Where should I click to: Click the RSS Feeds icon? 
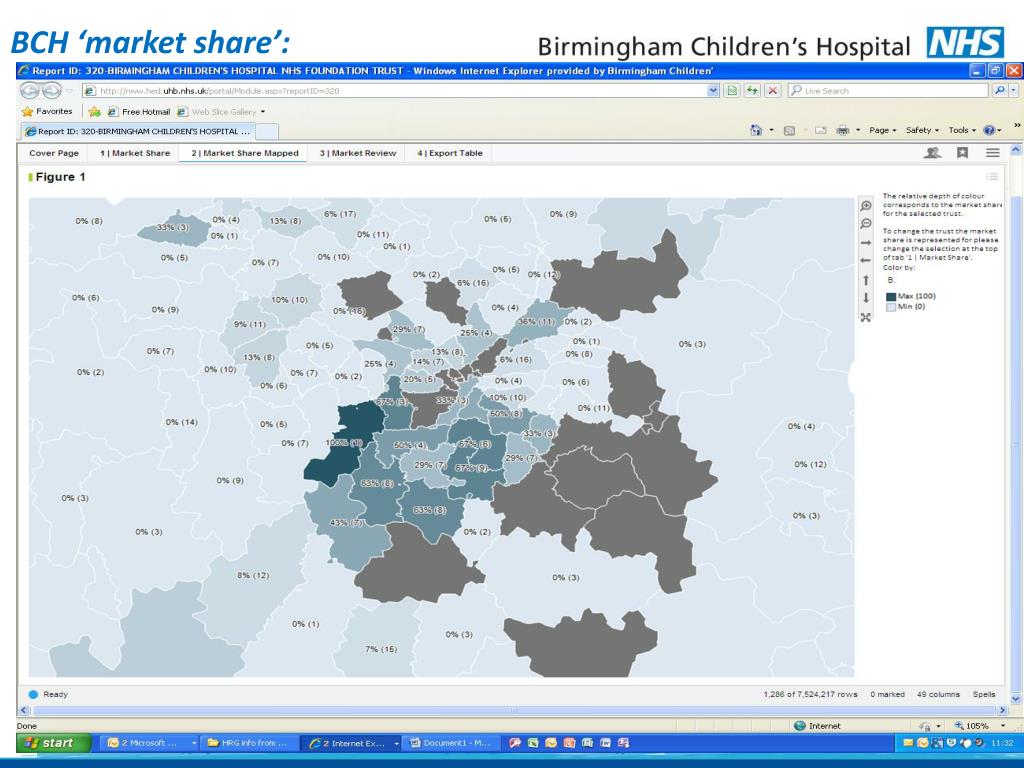(789, 131)
